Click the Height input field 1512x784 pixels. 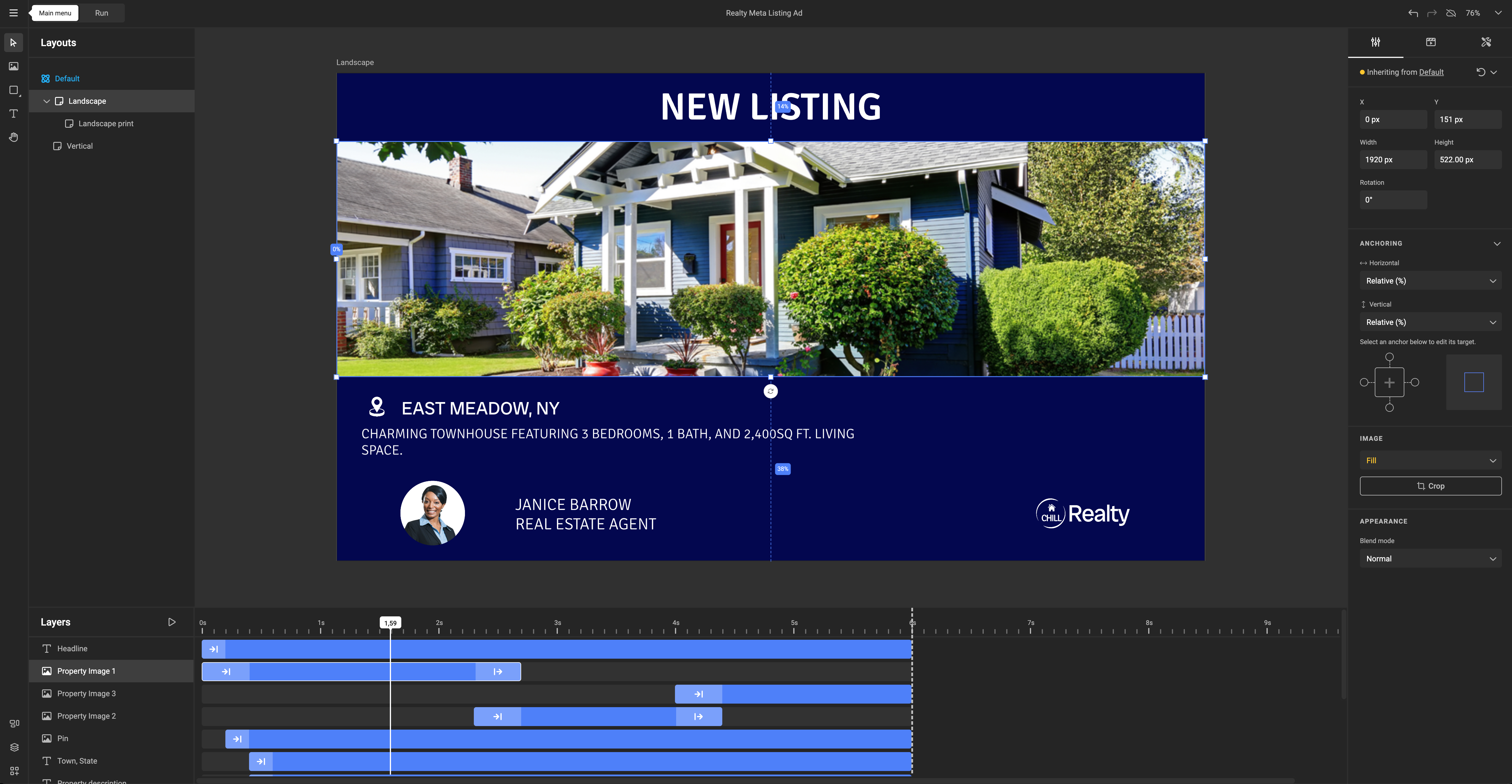click(x=1467, y=160)
